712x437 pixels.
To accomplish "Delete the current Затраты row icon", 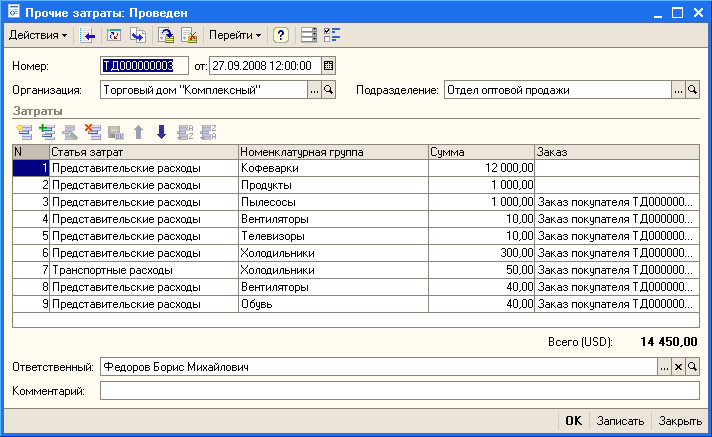I will (x=93, y=132).
